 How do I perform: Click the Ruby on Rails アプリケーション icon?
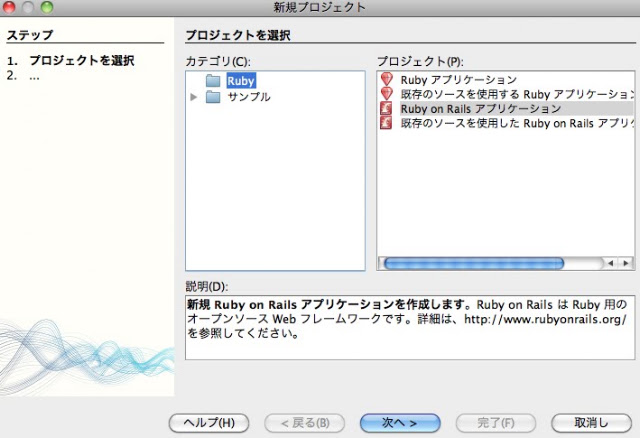[386, 109]
